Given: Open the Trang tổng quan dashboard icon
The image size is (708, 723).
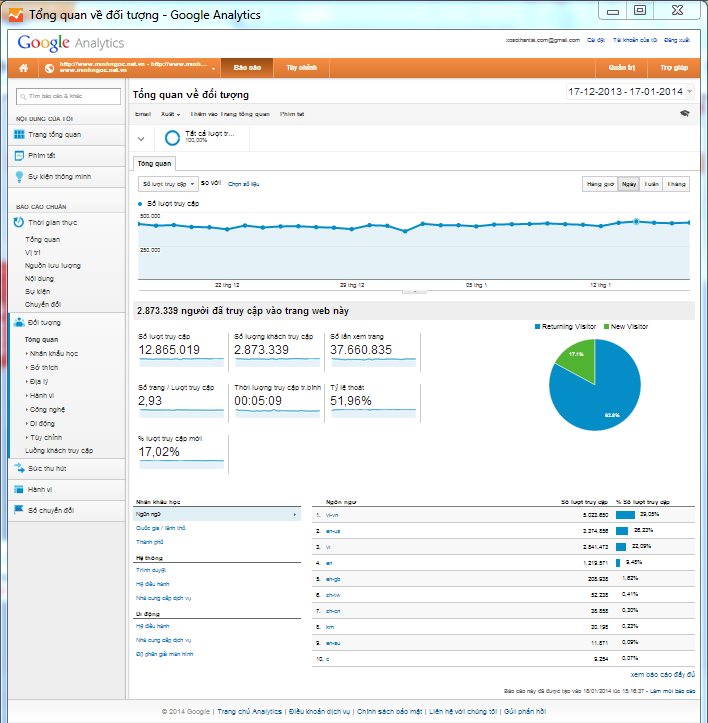Looking at the screenshot, I should [x=19, y=134].
